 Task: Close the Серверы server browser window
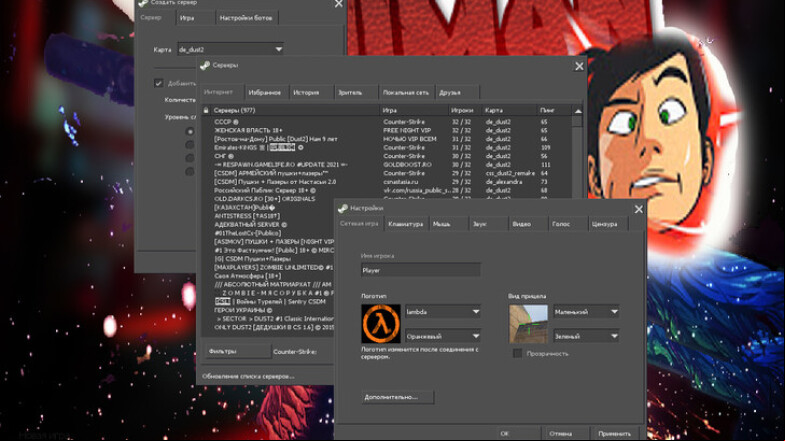tap(579, 66)
